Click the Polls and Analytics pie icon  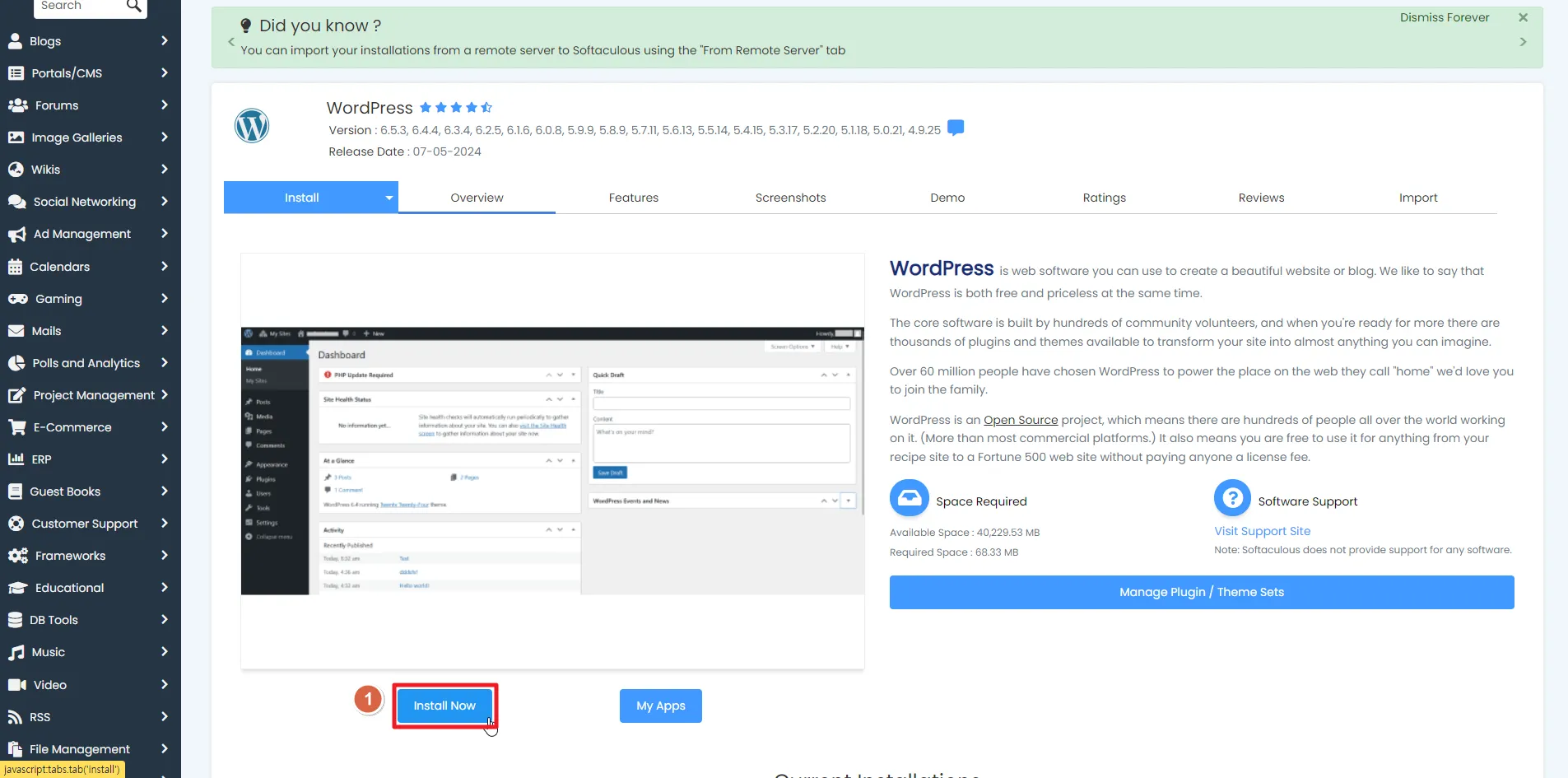coord(16,363)
